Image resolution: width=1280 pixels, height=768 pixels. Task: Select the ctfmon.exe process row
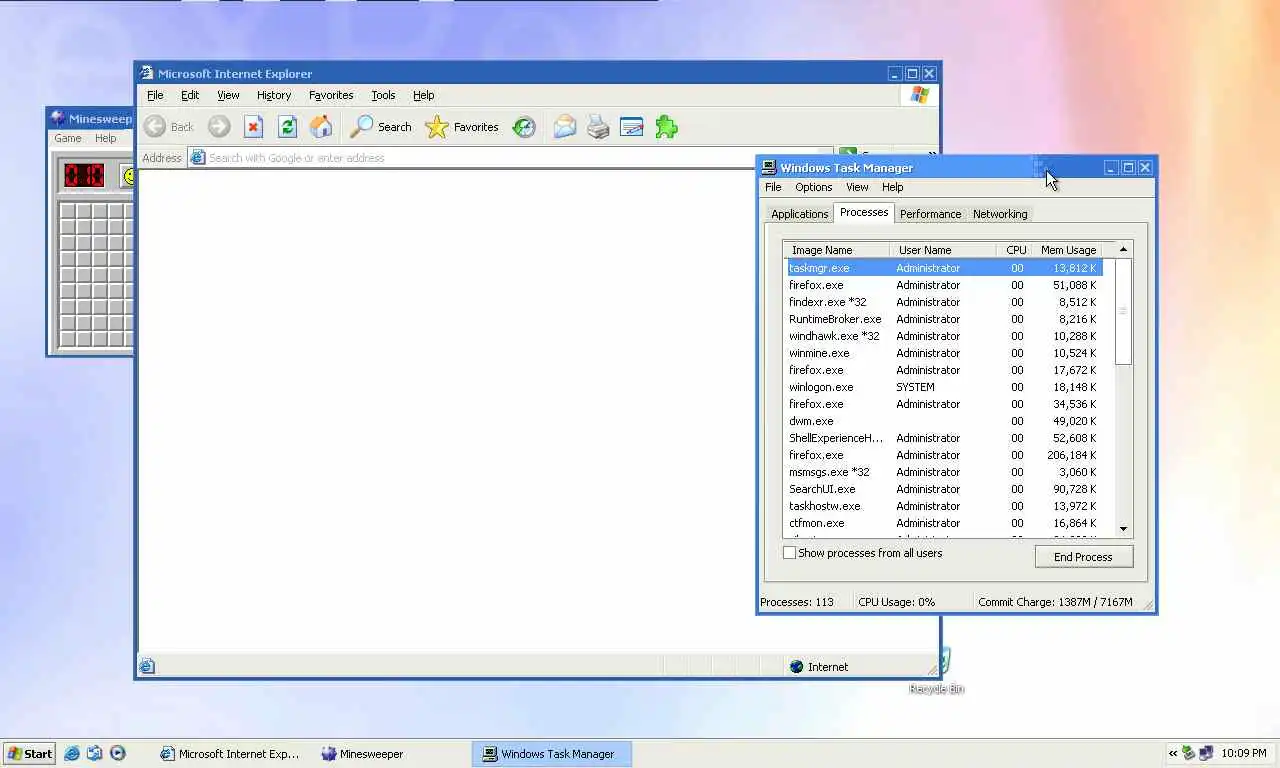[943, 523]
